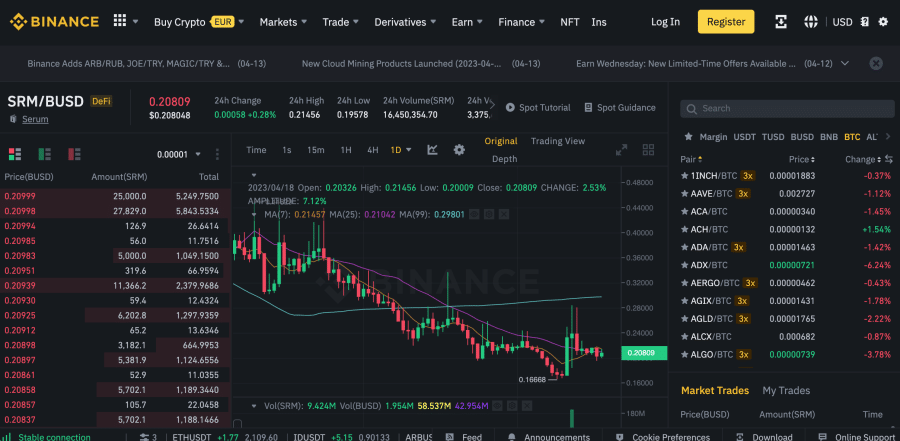The height and width of the screenshot is (441, 900).
Task: Collapse the volume indicator legend arrow
Action: [254, 405]
